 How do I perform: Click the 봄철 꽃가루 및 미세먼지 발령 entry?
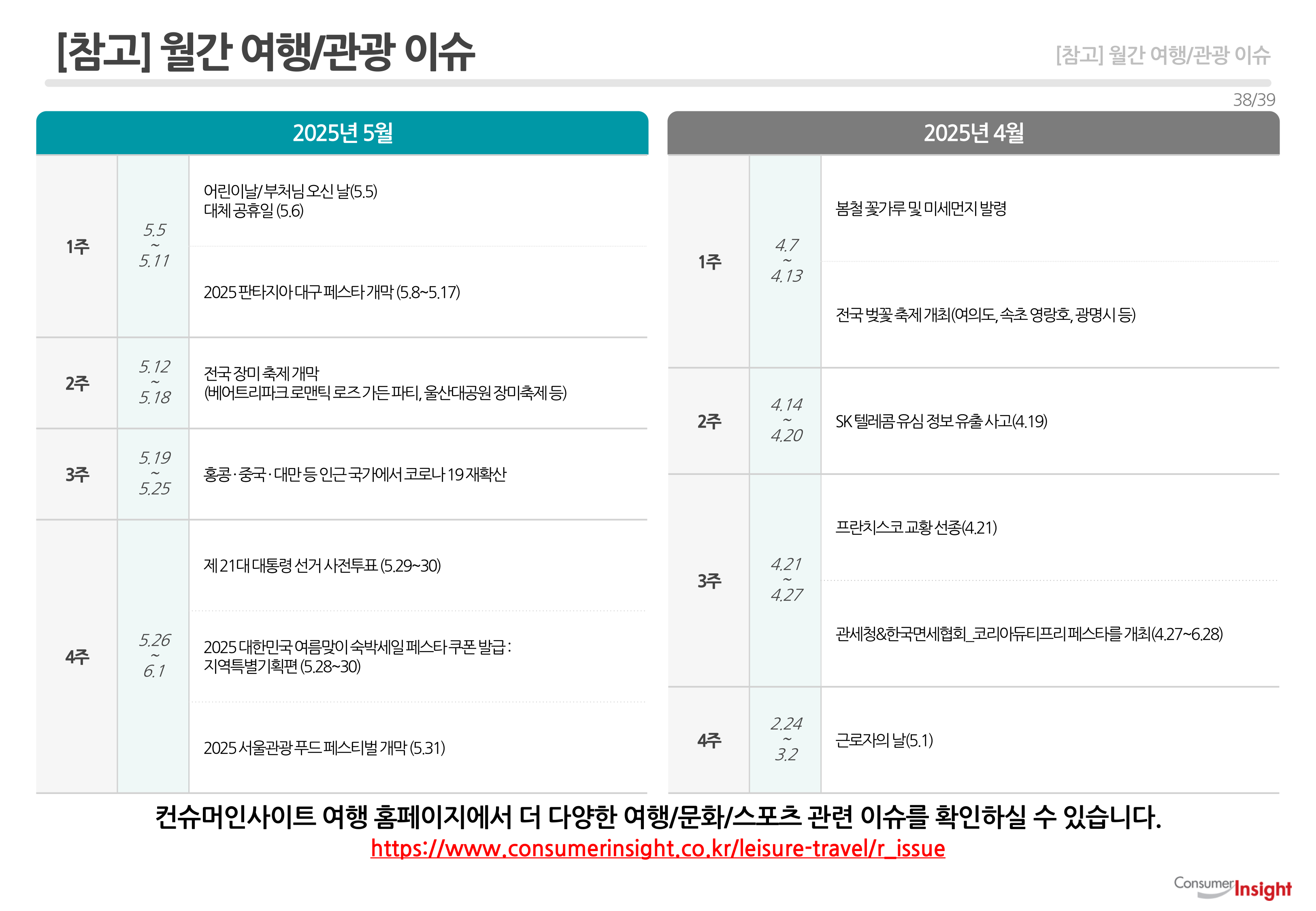pos(920,209)
